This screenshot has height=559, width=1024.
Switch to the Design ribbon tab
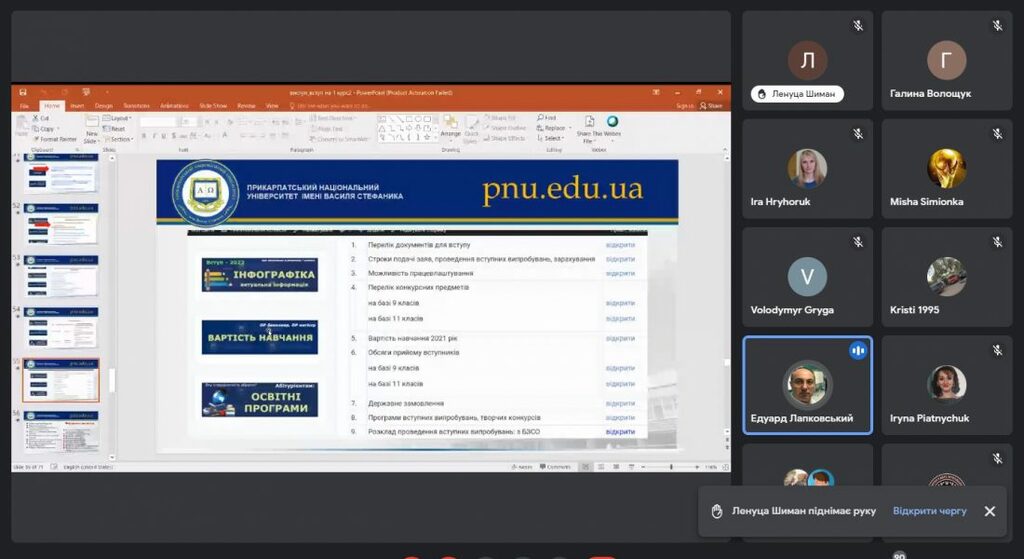pos(103,105)
